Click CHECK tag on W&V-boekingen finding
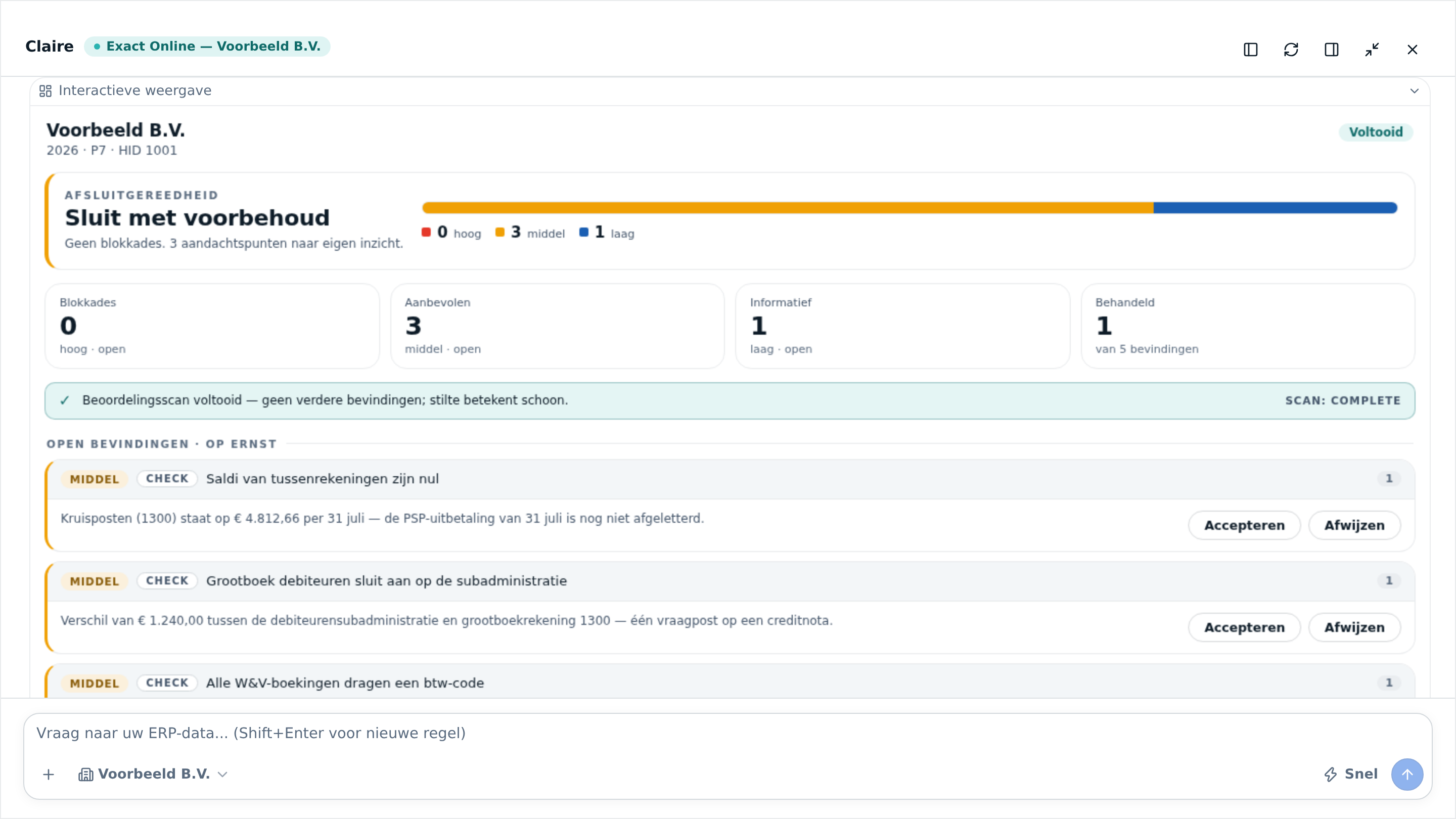 (x=167, y=684)
